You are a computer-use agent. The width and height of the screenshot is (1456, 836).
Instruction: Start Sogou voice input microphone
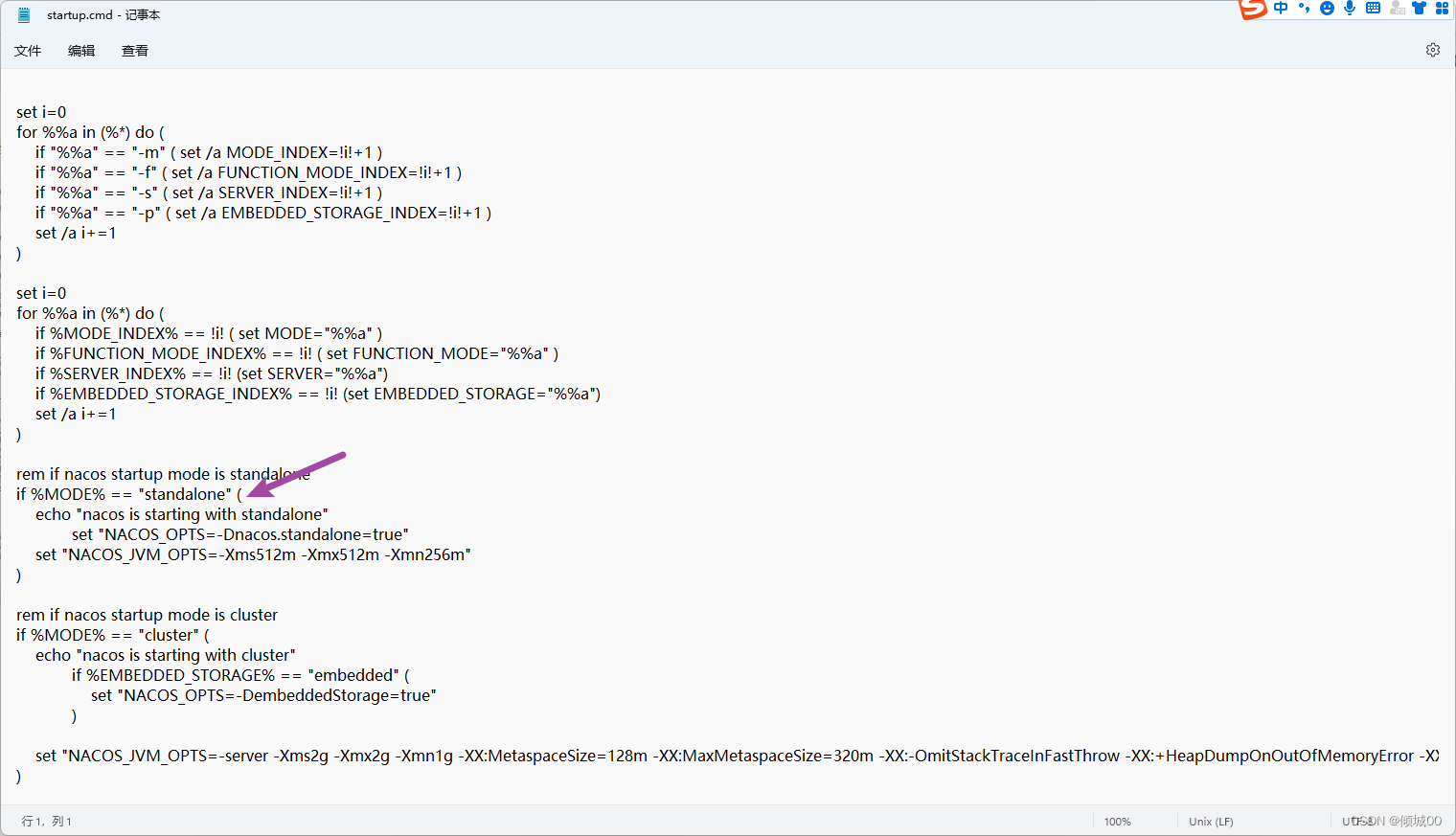coord(1350,8)
